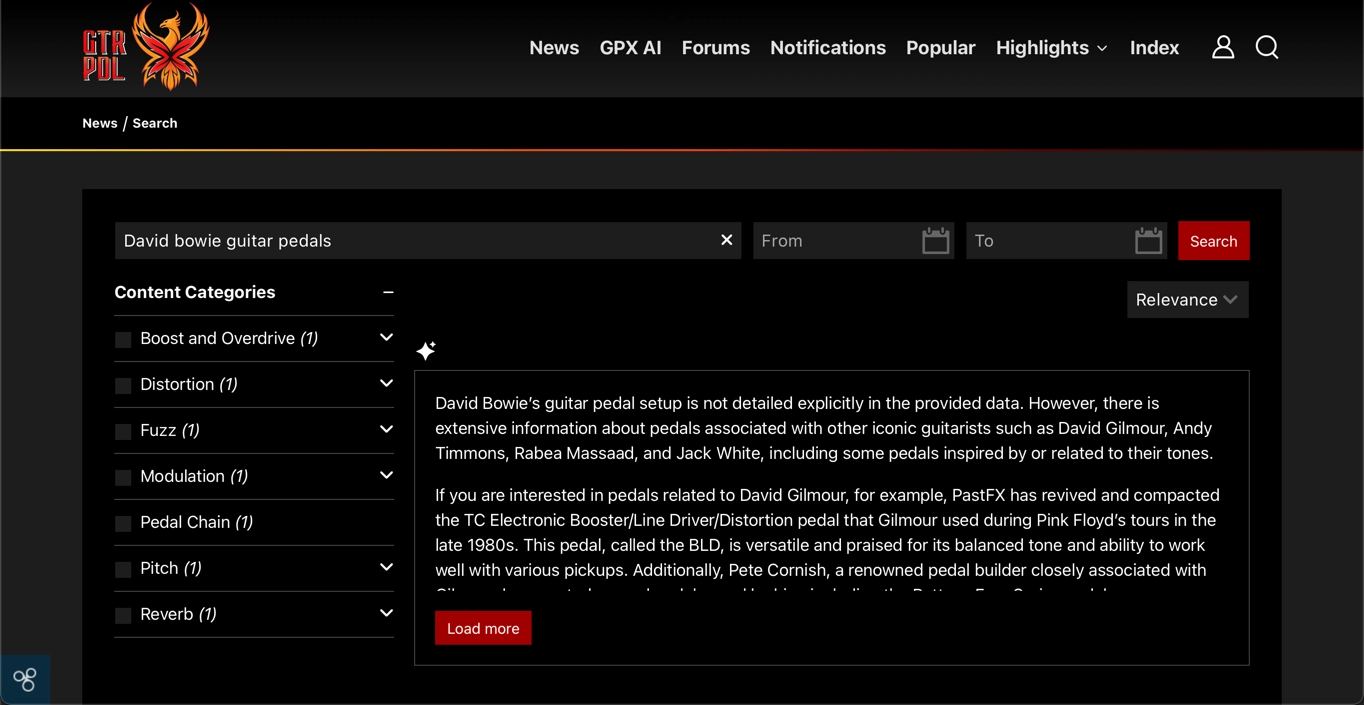Go to the News nav item

click(x=554, y=48)
